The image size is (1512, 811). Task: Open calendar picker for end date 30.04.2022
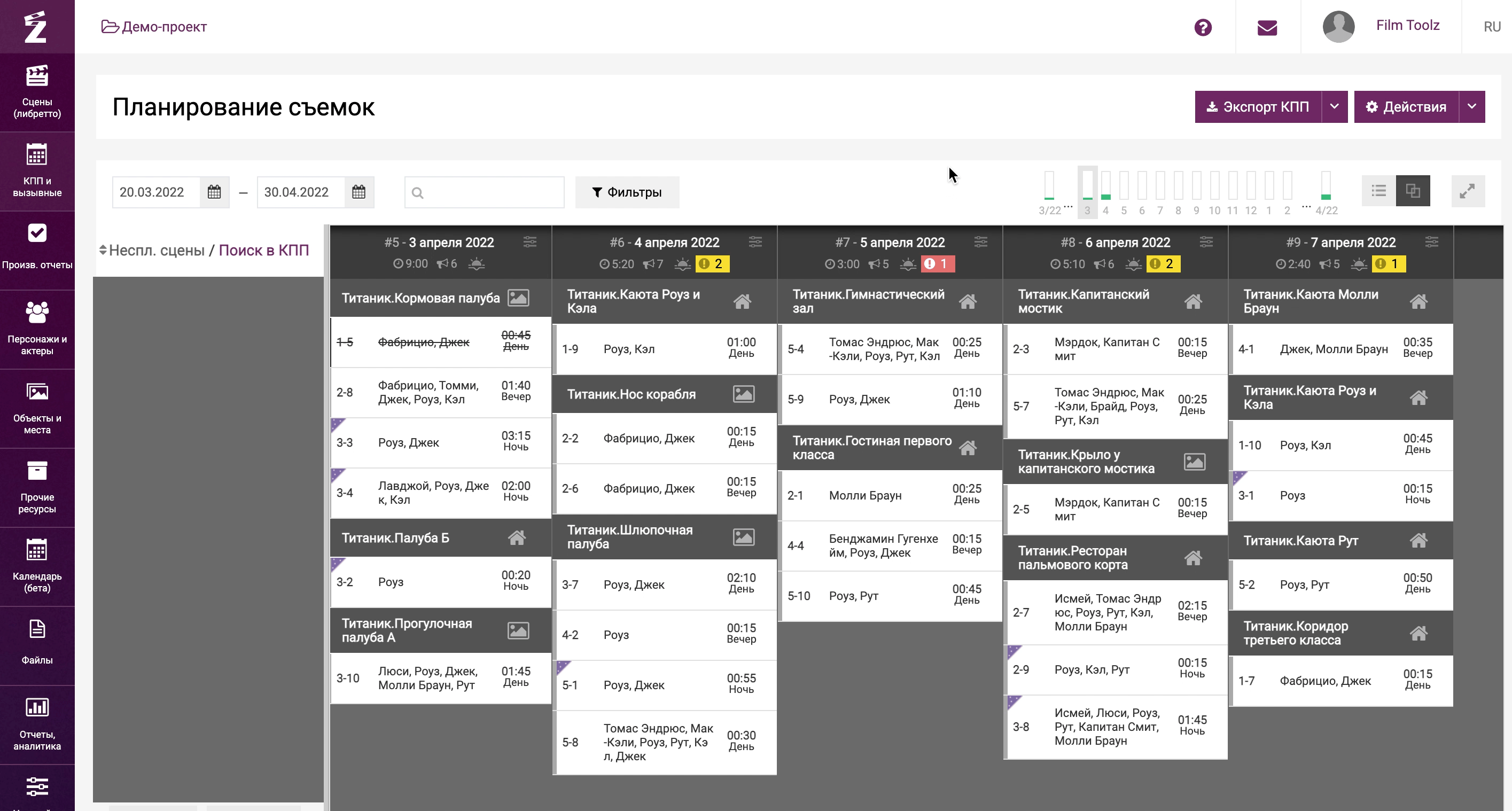[358, 192]
